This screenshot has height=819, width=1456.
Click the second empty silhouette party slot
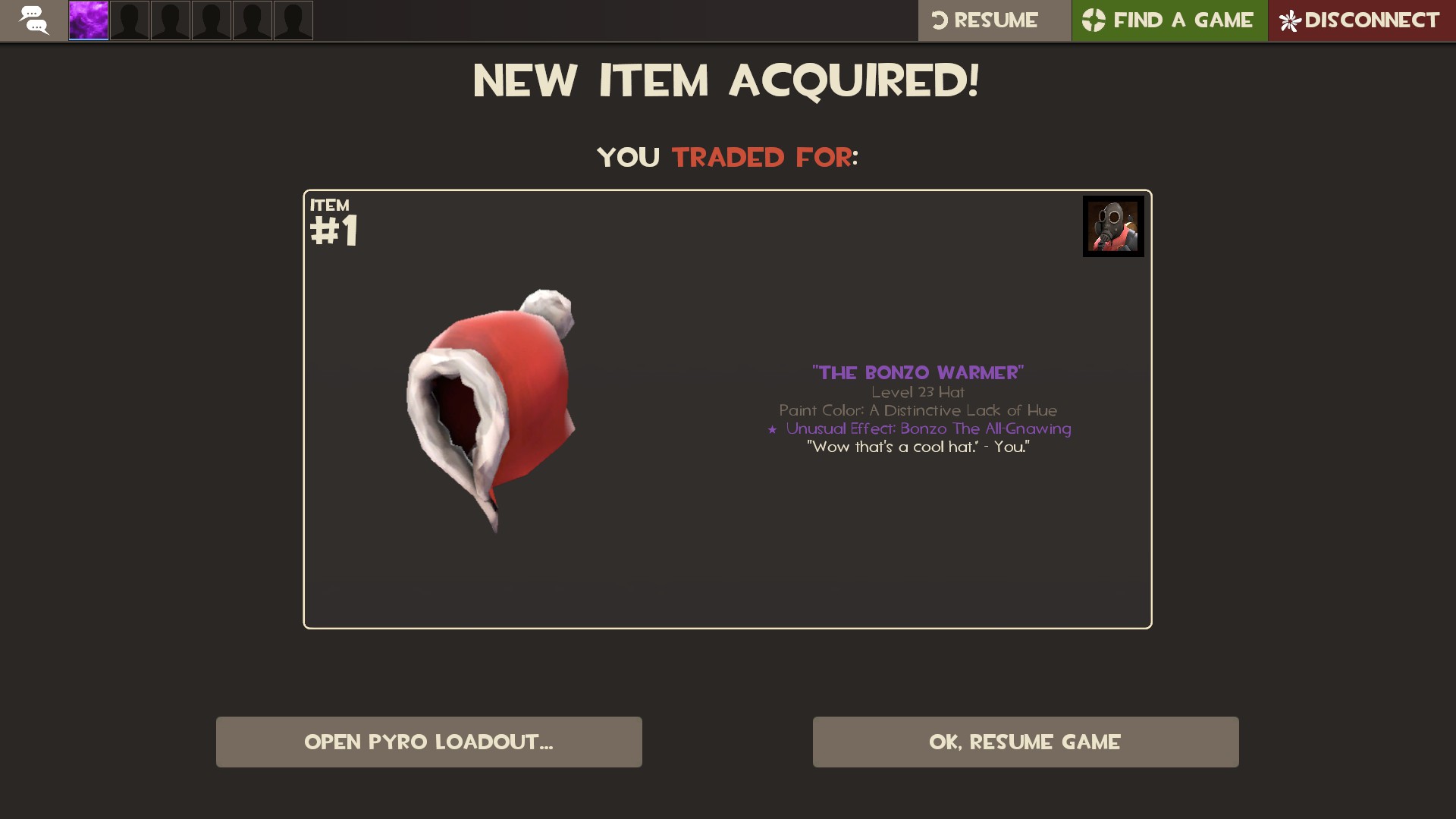tap(171, 20)
